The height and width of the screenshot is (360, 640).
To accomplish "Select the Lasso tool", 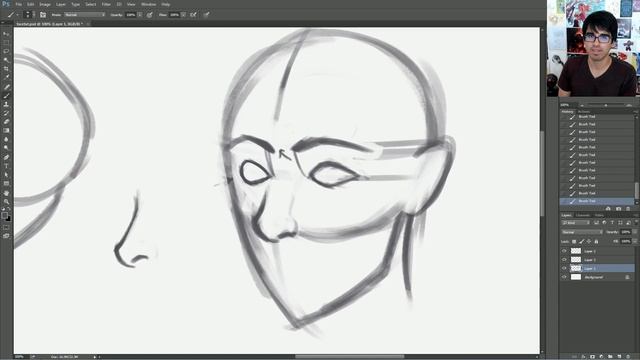I will 6,51.
